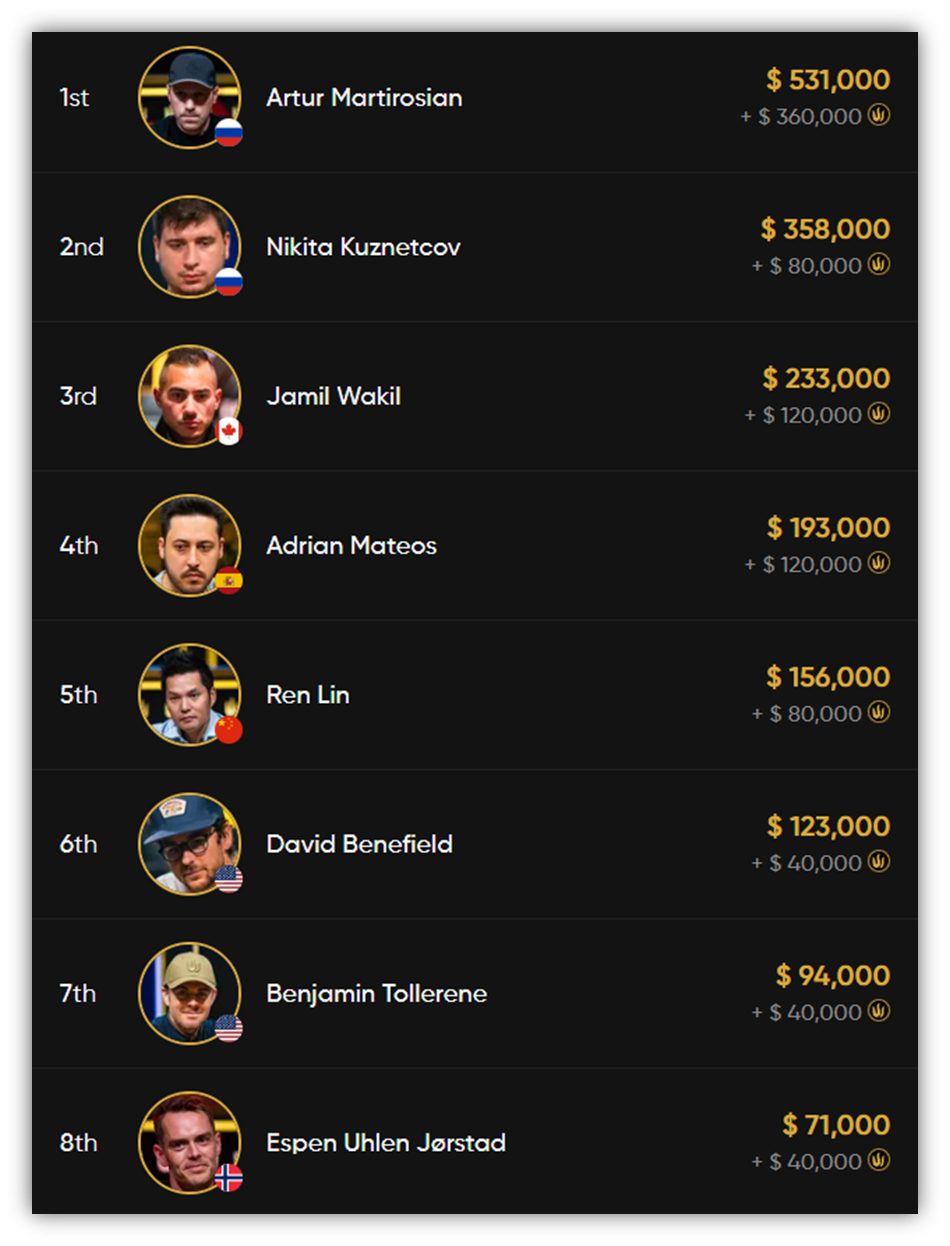950x1246 pixels.
Task: Click the $ 123,000 prize amount
Action: point(828,826)
